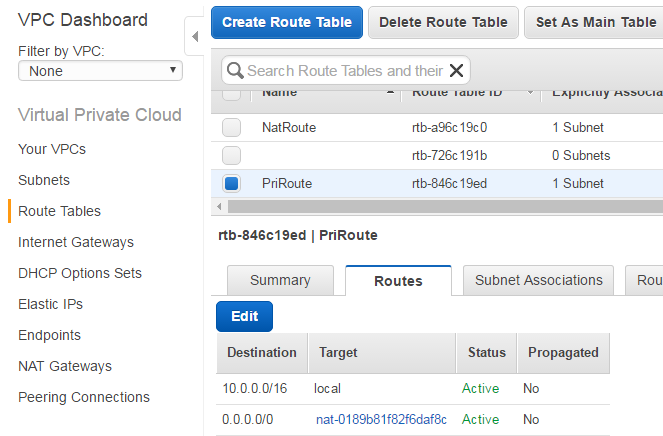This screenshot has height=436, width=663.
Task: Tick the select-all header checkbox
Action: pyautogui.click(x=231, y=94)
